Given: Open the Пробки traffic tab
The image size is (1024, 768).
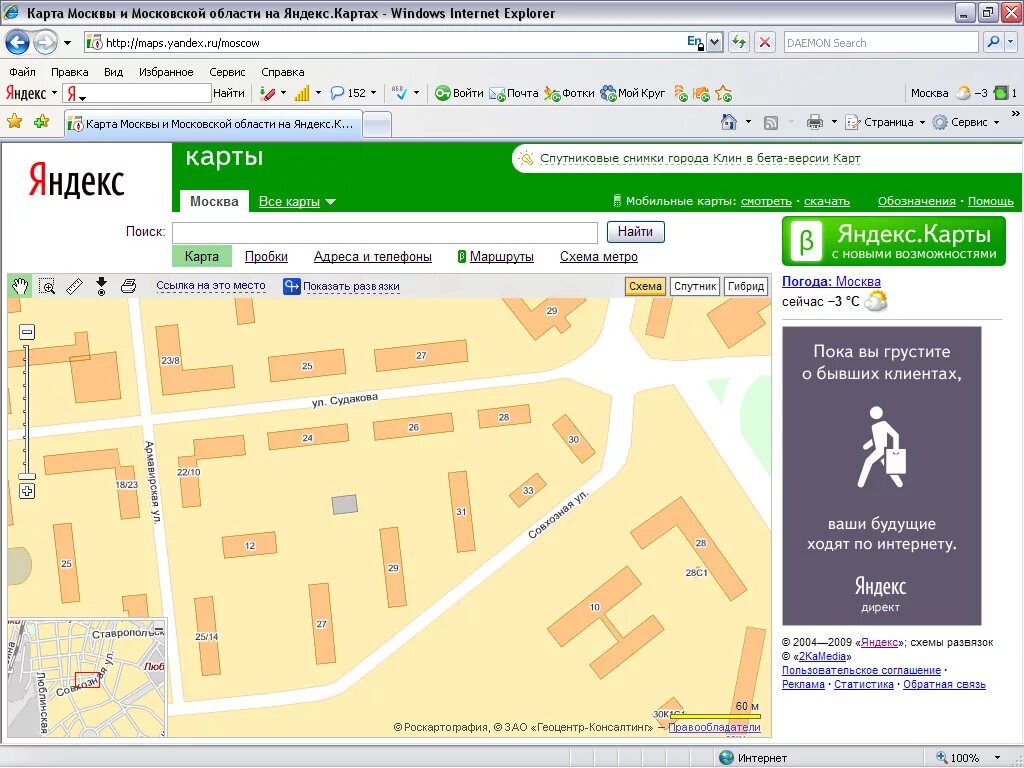Looking at the screenshot, I should [x=266, y=257].
